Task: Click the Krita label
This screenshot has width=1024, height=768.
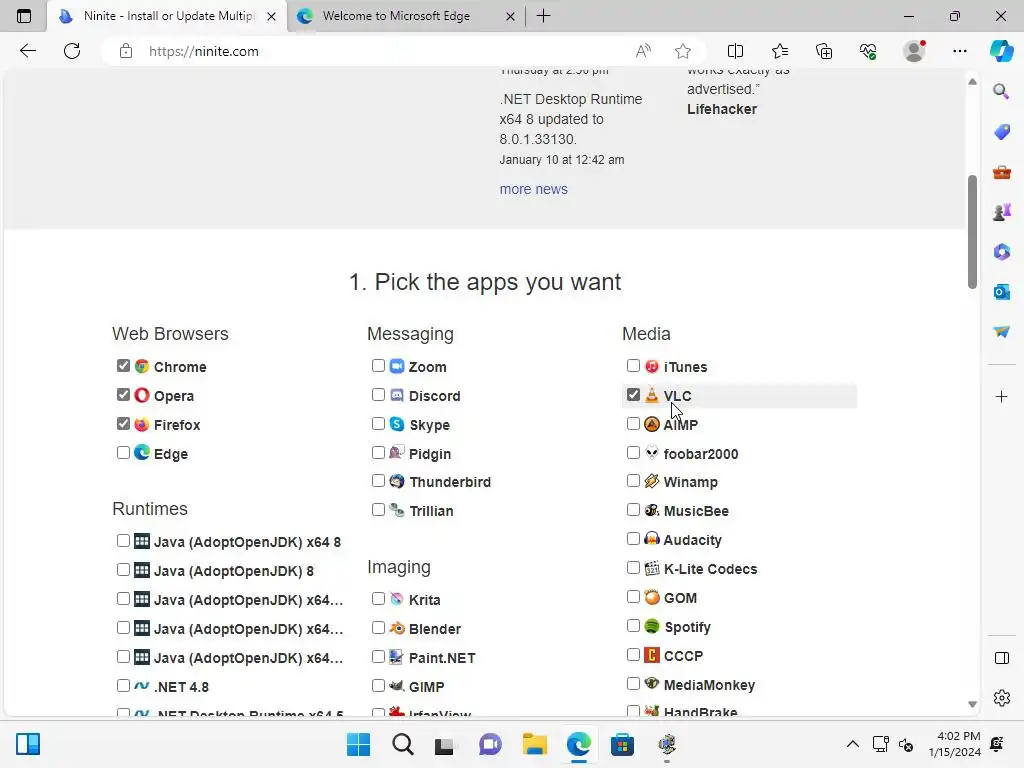Action: click(424, 600)
